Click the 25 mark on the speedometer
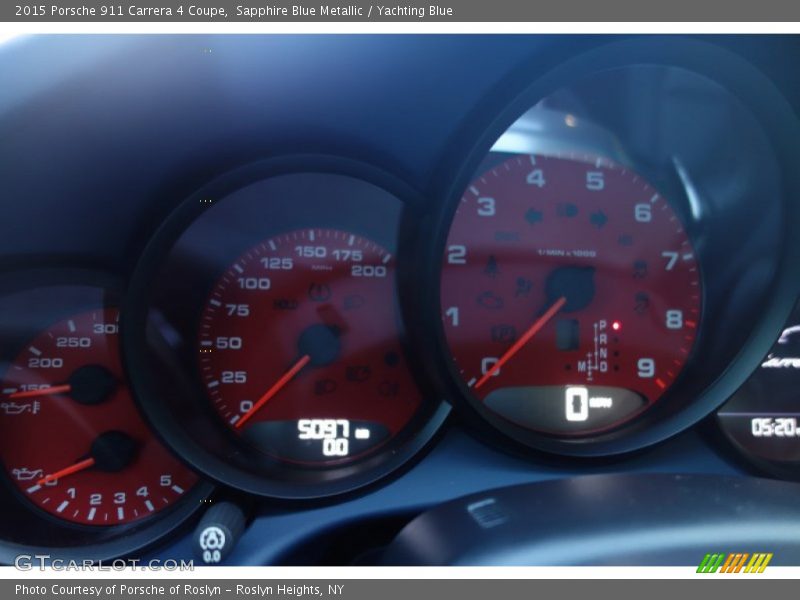Image resolution: width=800 pixels, height=600 pixels. (x=234, y=377)
